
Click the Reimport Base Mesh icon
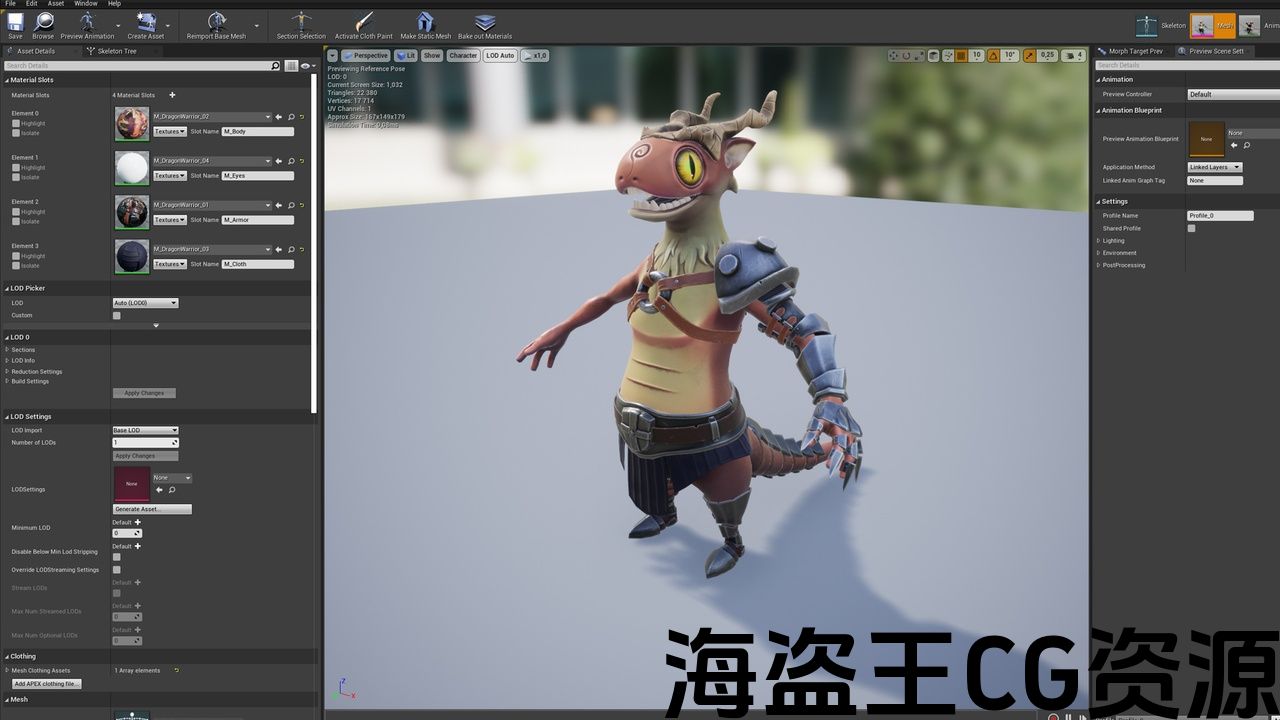click(x=216, y=22)
